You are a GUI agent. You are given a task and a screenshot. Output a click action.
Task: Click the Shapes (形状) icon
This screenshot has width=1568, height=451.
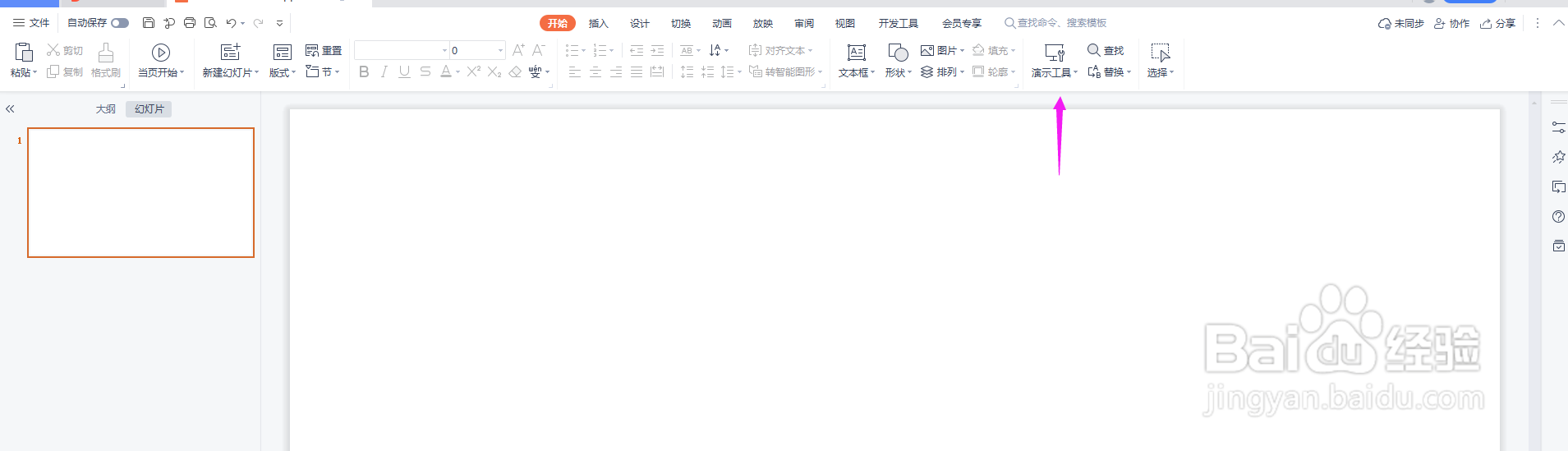[x=899, y=53]
